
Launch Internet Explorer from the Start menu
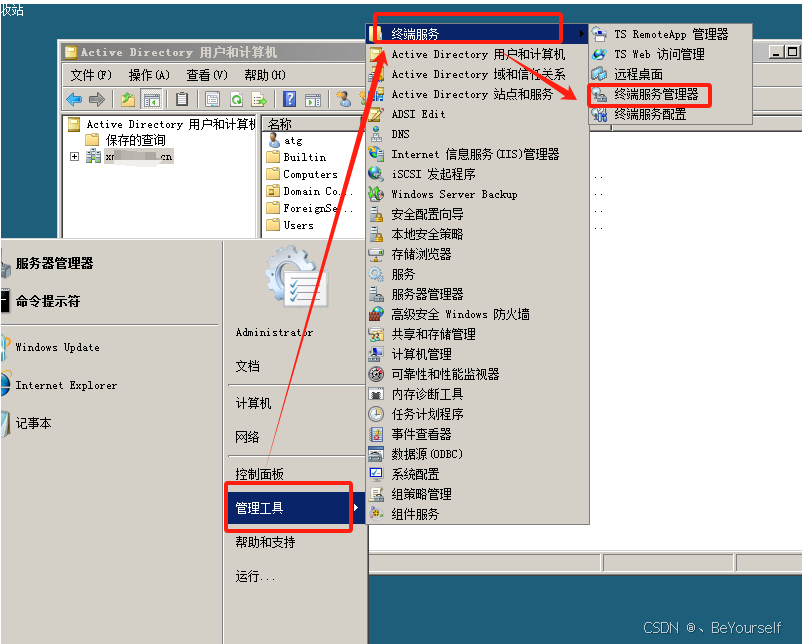(x=66, y=385)
